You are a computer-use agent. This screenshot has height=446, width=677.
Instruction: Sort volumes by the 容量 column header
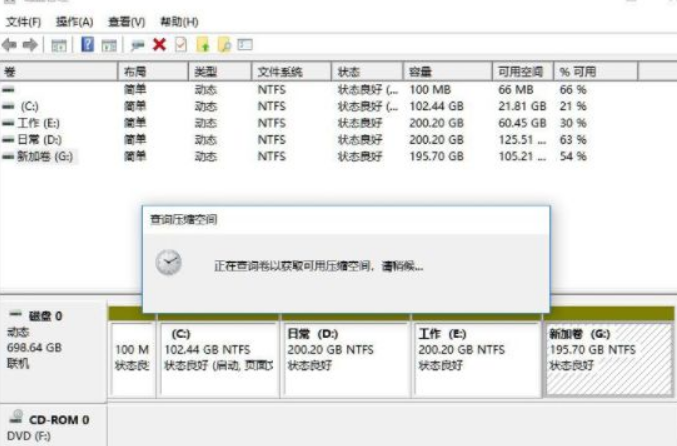[x=420, y=72]
